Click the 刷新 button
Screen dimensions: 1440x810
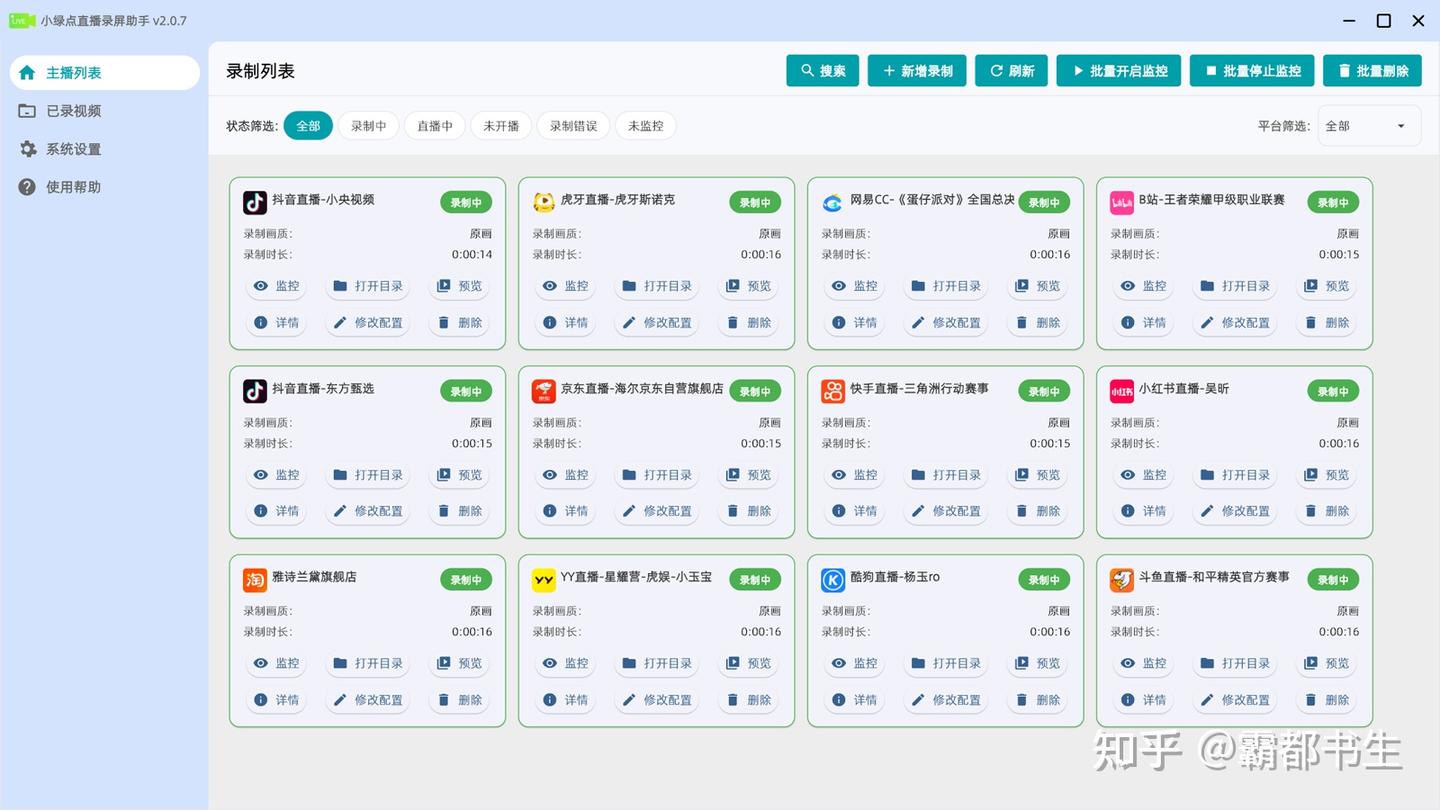click(x=1012, y=71)
